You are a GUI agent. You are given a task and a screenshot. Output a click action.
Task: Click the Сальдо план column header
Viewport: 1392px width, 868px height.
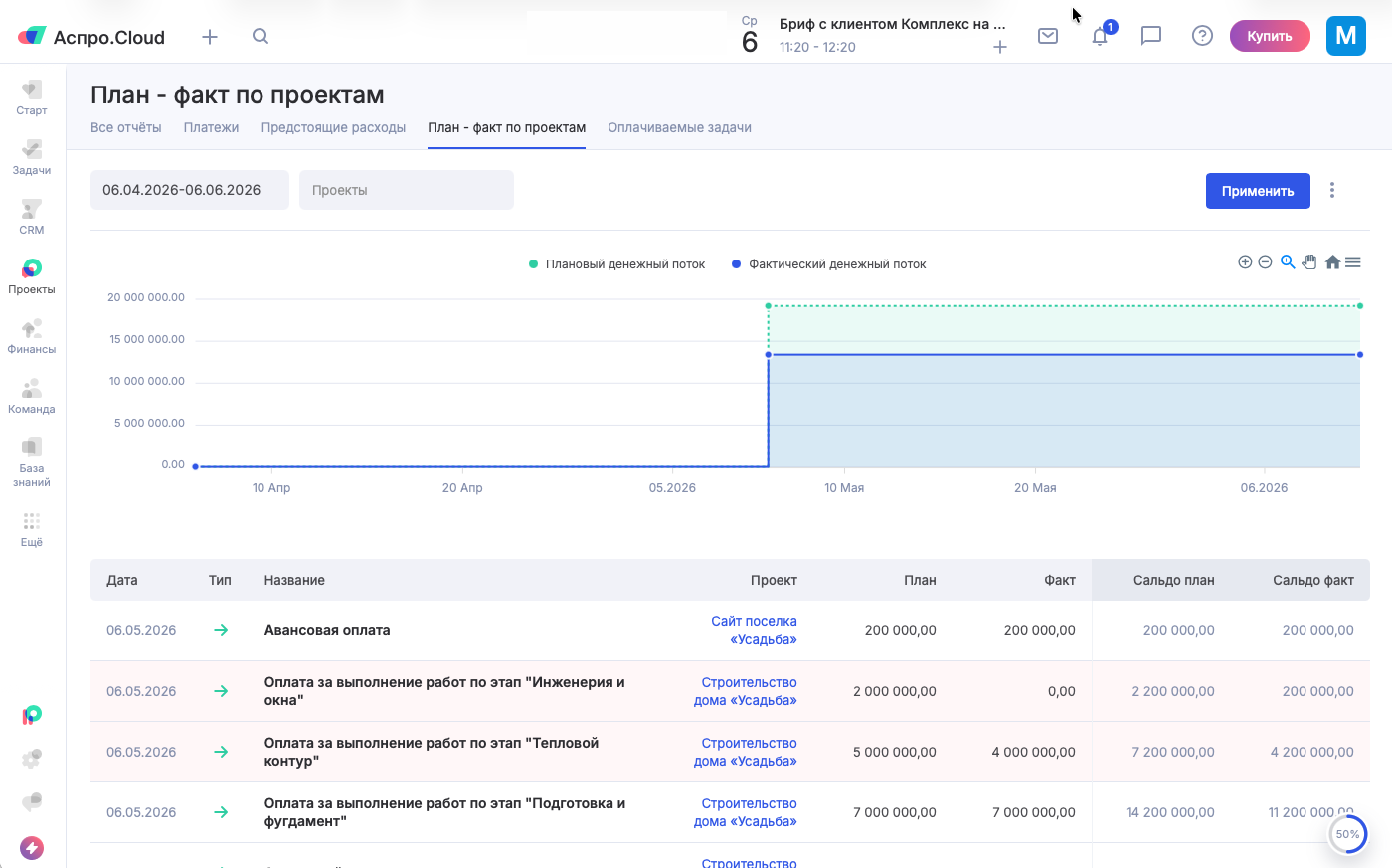pyautogui.click(x=1174, y=580)
